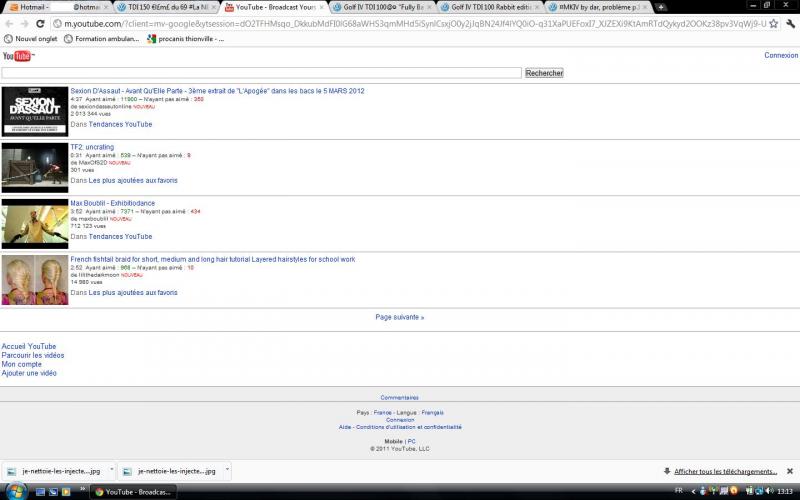The image size is (800, 500).
Task: Click the volume speaker tray icon
Action: pos(769,491)
